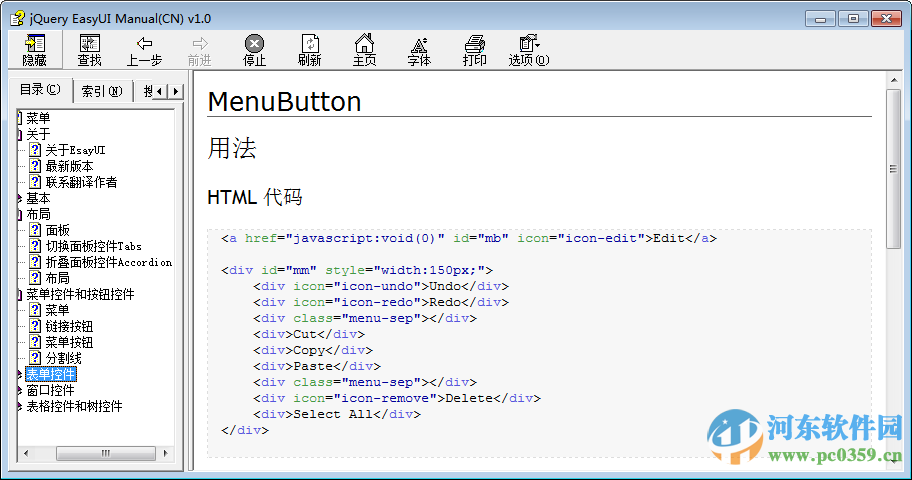Select 菜单控件和按钮控件 tree folder
Viewport: 912px width, 480px height.
[80, 294]
